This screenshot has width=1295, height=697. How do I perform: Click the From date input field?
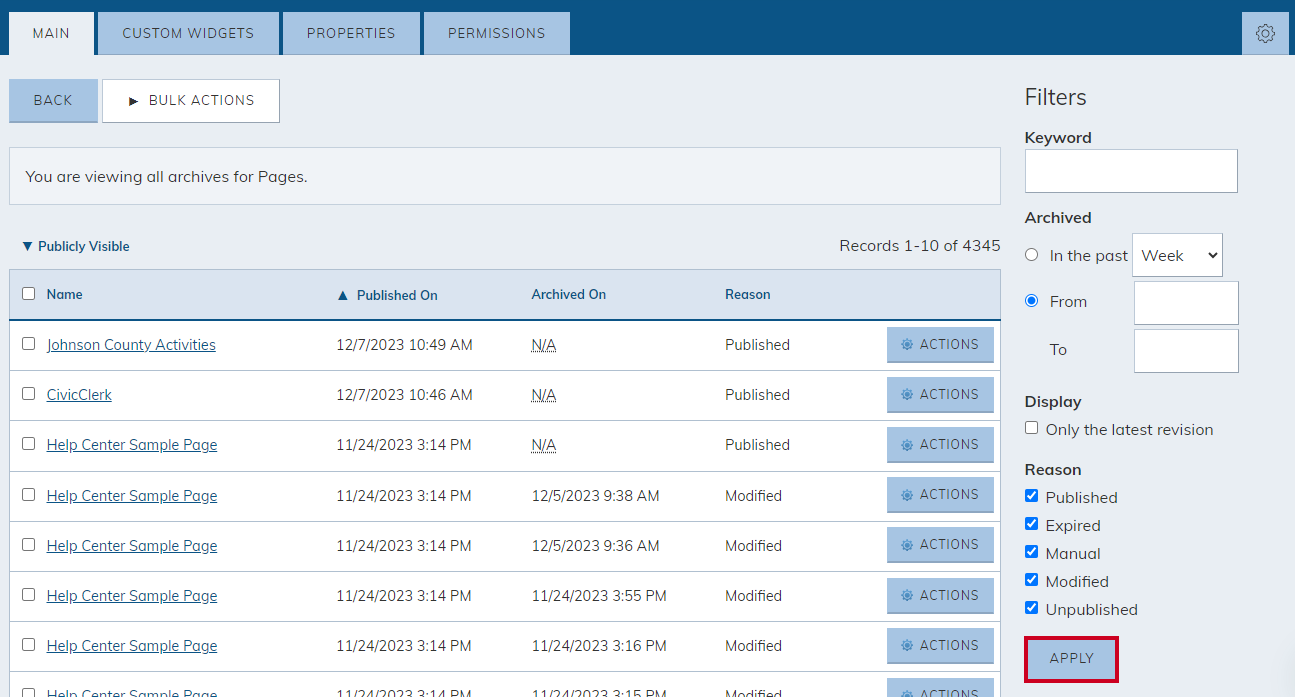[1186, 303]
